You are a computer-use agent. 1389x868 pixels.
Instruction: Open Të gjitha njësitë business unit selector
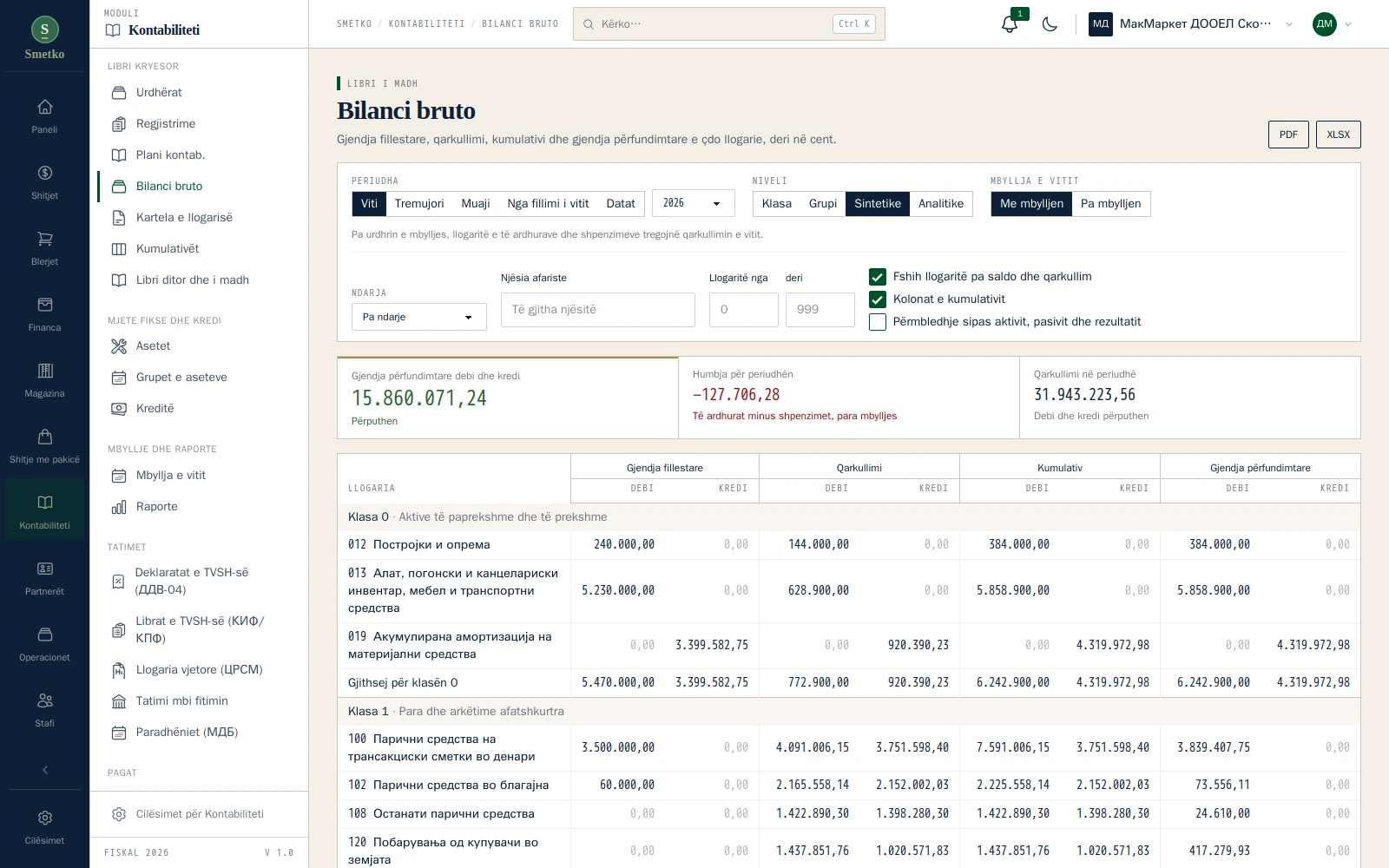(x=598, y=310)
